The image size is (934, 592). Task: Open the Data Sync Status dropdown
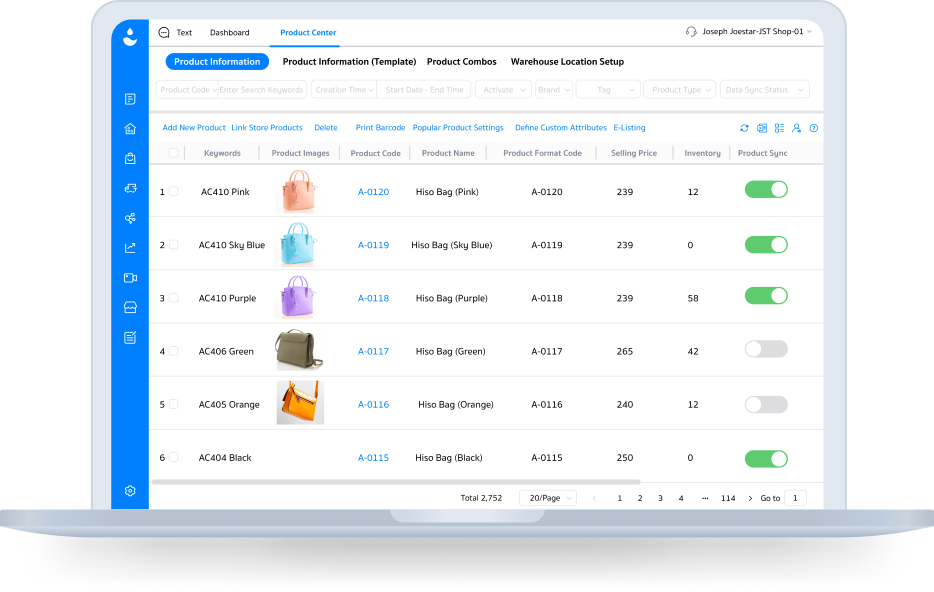765,90
